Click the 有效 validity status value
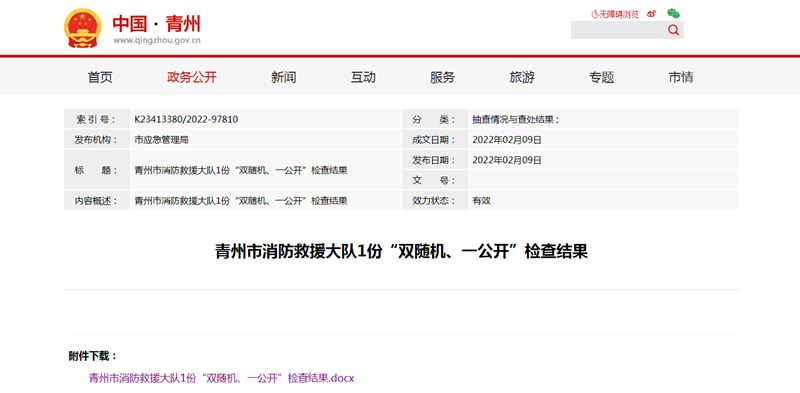800x393 pixels. point(481,201)
